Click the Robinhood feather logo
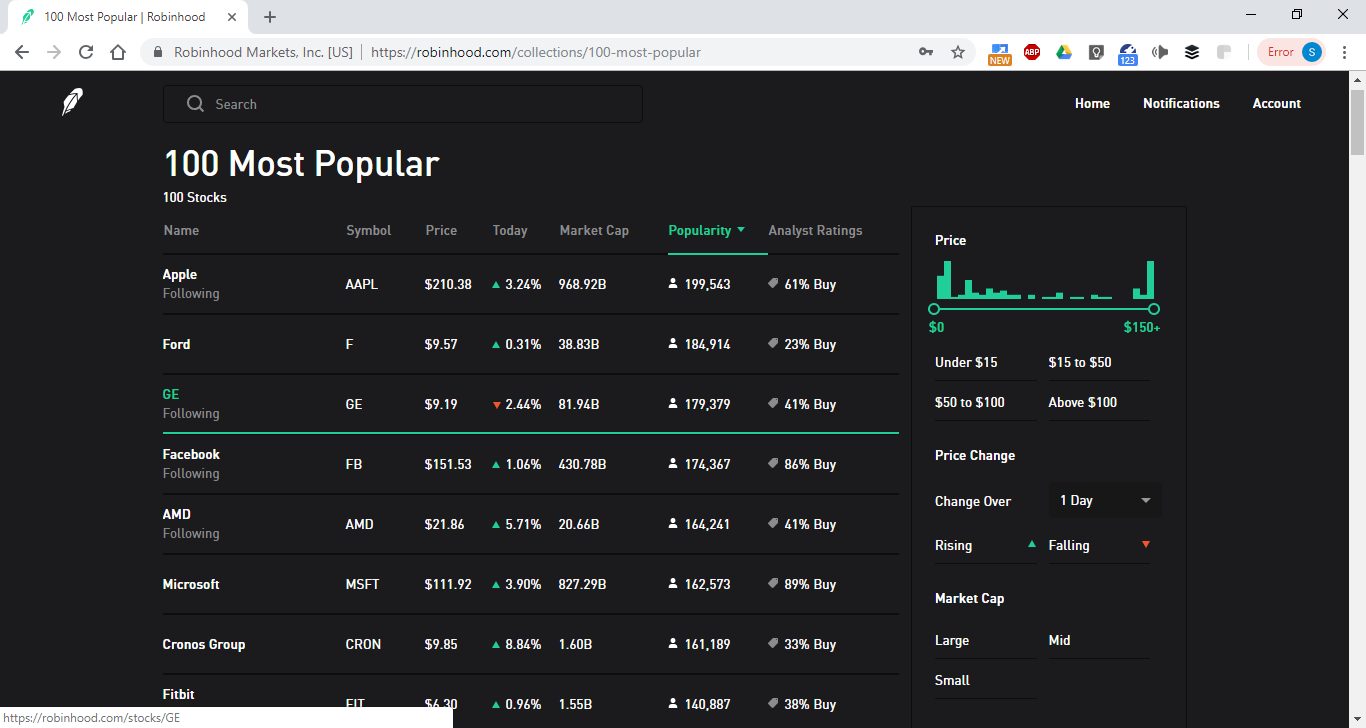The image size is (1366, 728). click(x=72, y=102)
